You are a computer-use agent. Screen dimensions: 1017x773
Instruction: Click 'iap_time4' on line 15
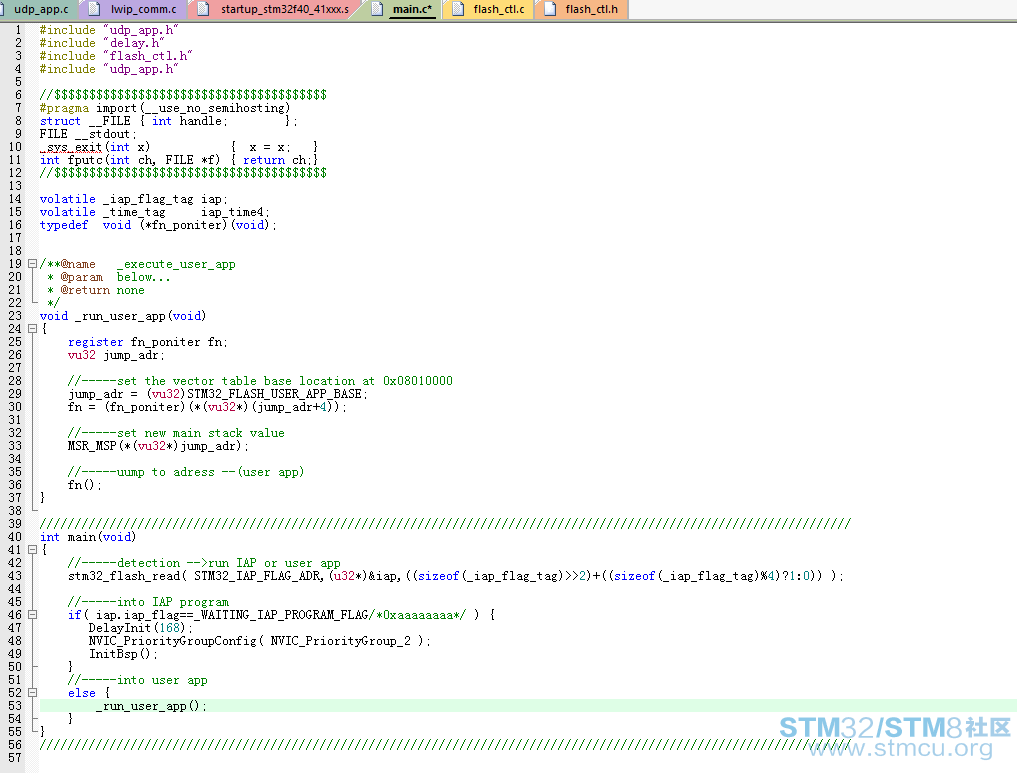point(232,212)
